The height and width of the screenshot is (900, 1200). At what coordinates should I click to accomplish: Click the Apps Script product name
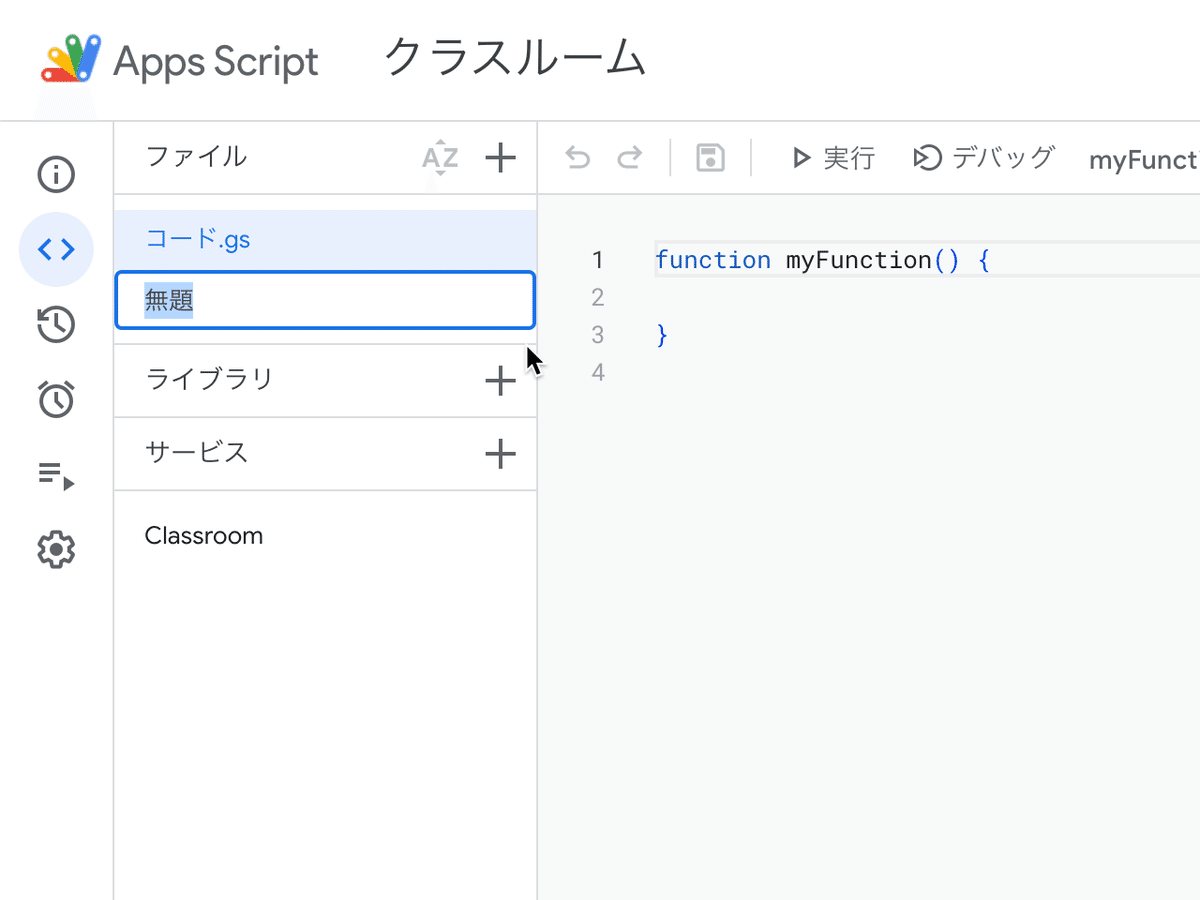[216, 62]
